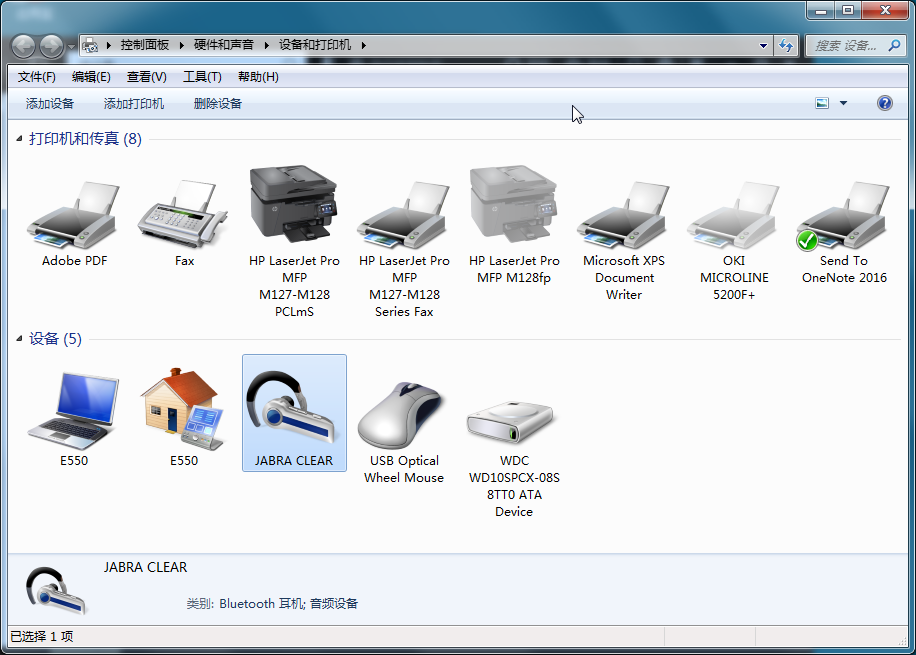Expand arrow after 控制面板 in breadcrumb
The width and height of the screenshot is (916, 655).
coord(181,45)
